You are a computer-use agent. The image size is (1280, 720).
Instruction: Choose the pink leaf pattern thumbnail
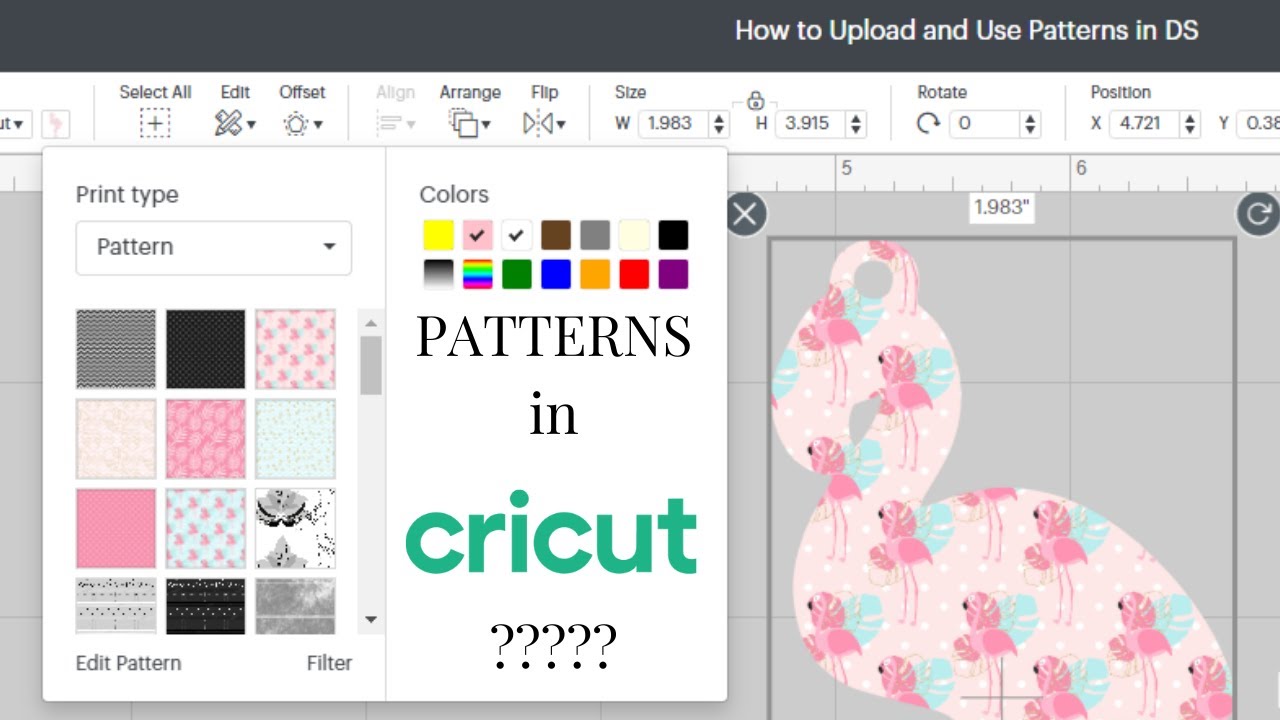pyautogui.click(x=205, y=439)
